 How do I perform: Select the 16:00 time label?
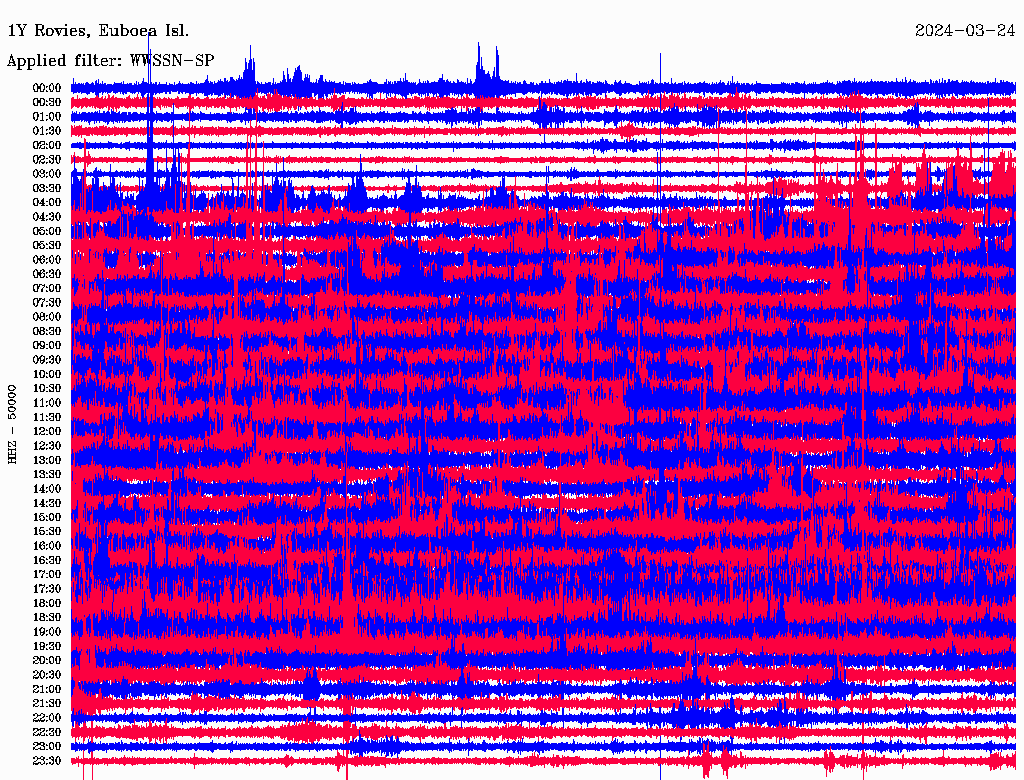tap(47, 546)
